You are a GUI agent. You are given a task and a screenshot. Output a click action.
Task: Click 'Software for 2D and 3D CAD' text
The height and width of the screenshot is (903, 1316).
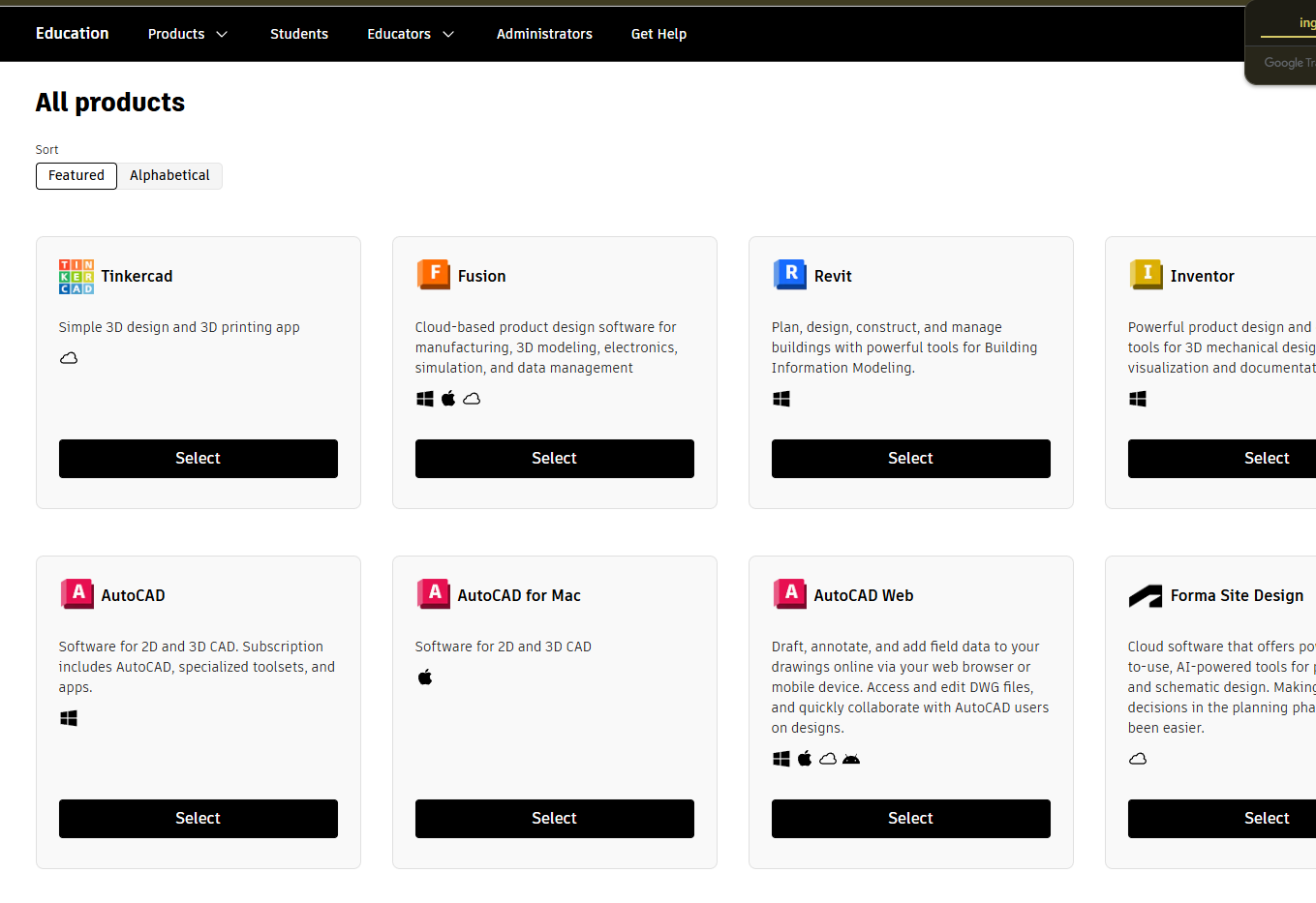point(504,647)
